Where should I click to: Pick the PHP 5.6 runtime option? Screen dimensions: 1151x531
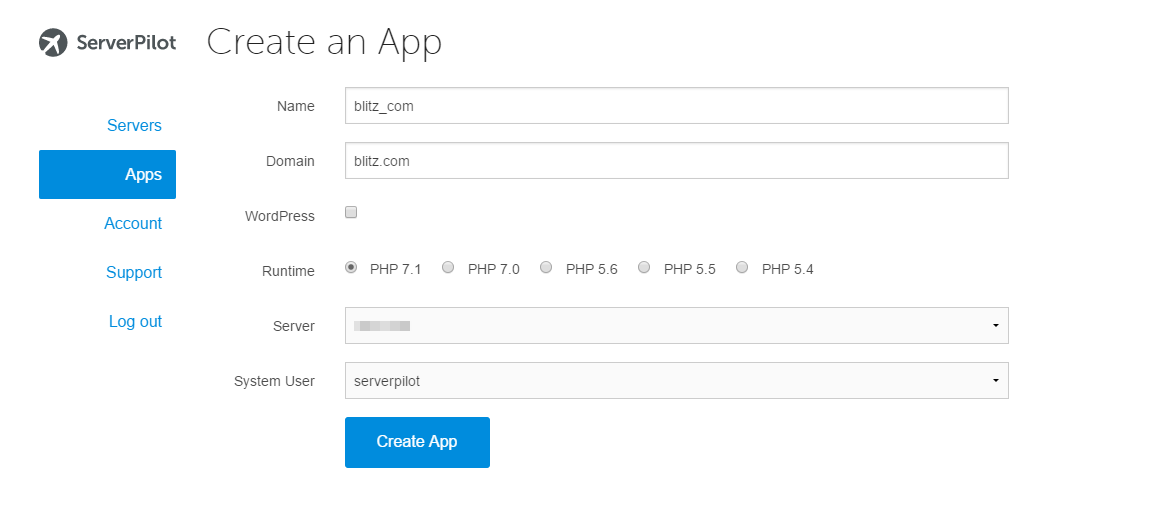click(x=547, y=267)
